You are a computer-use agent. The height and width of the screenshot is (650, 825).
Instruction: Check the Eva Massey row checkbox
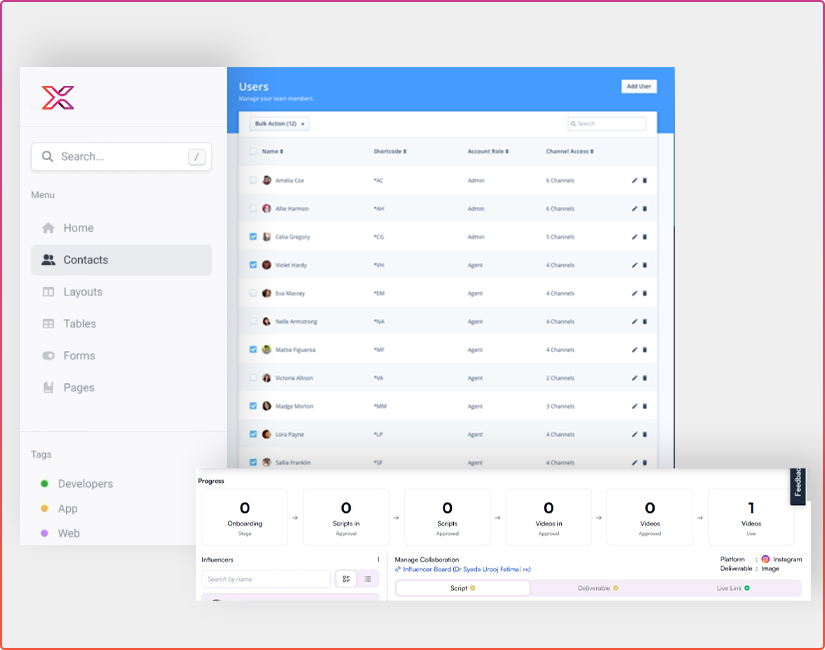(253, 293)
